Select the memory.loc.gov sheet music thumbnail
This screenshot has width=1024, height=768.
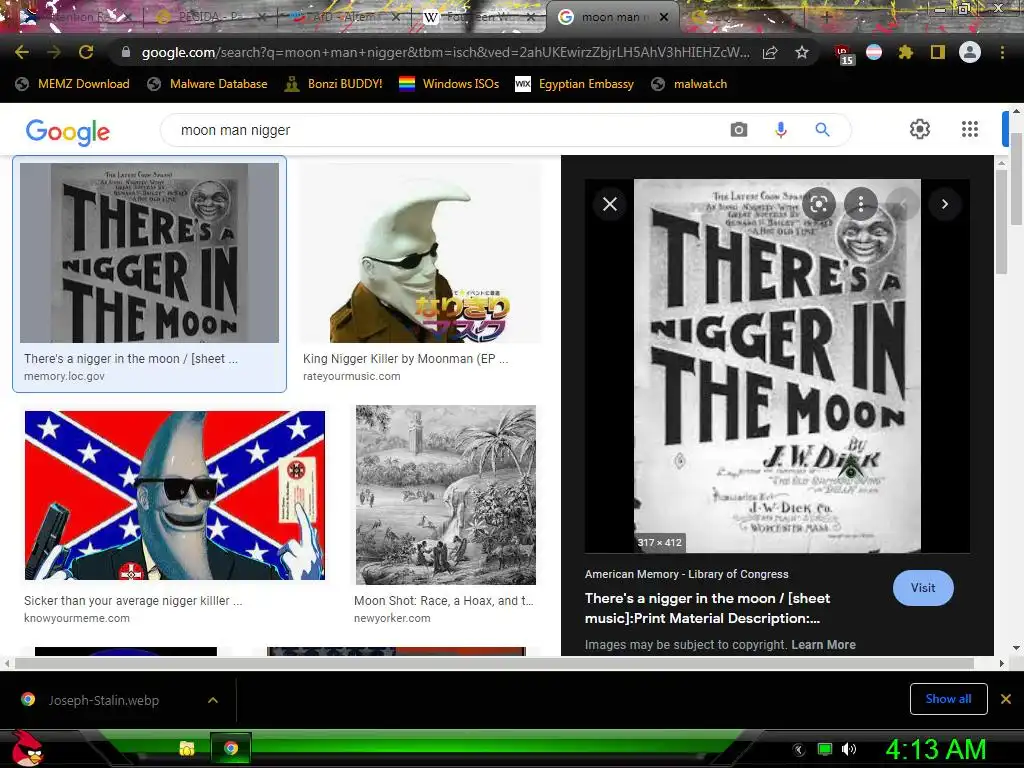150,253
